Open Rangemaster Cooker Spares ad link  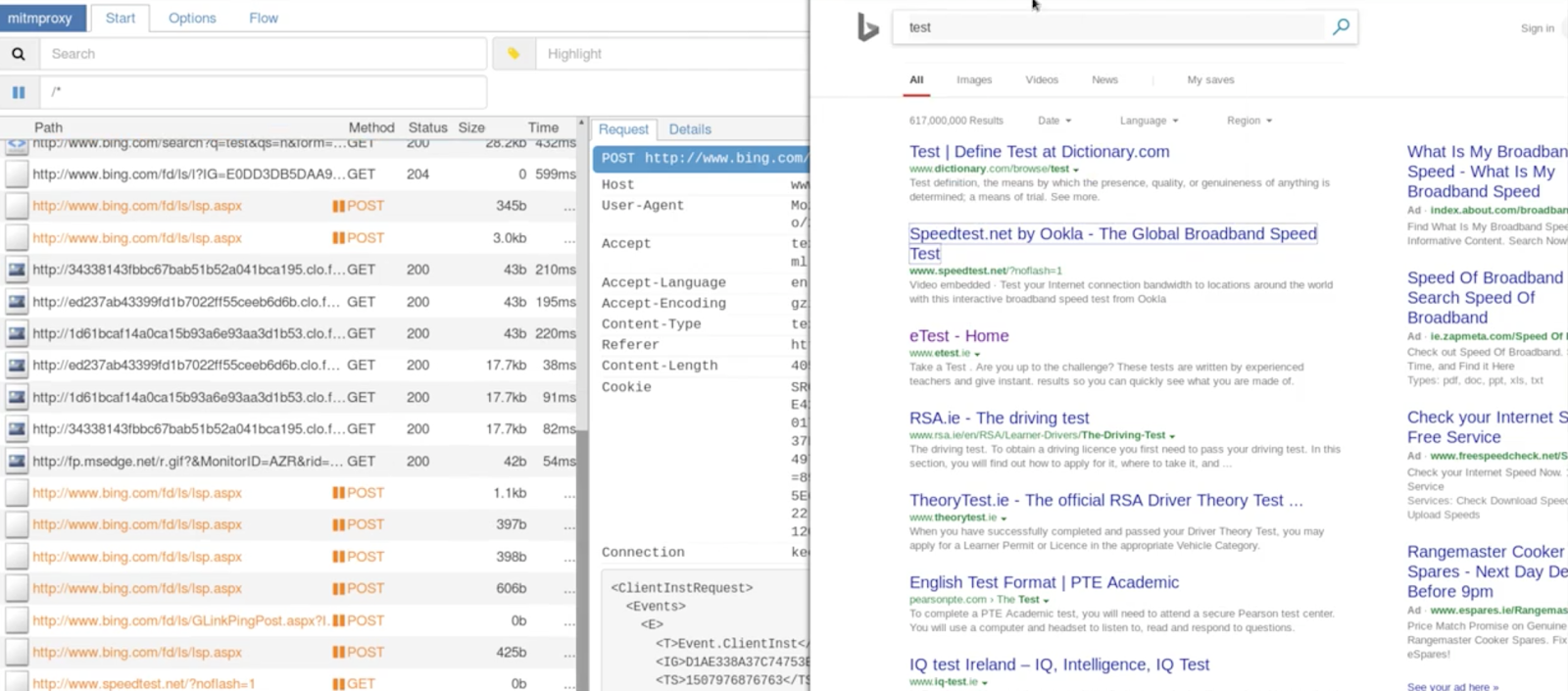(x=1488, y=571)
